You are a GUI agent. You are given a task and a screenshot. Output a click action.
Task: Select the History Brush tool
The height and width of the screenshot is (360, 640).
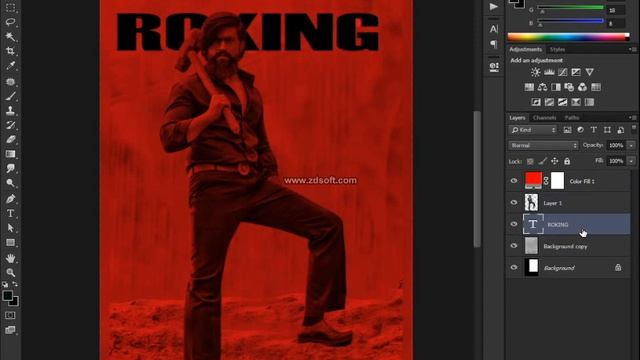pyautogui.click(x=10, y=125)
